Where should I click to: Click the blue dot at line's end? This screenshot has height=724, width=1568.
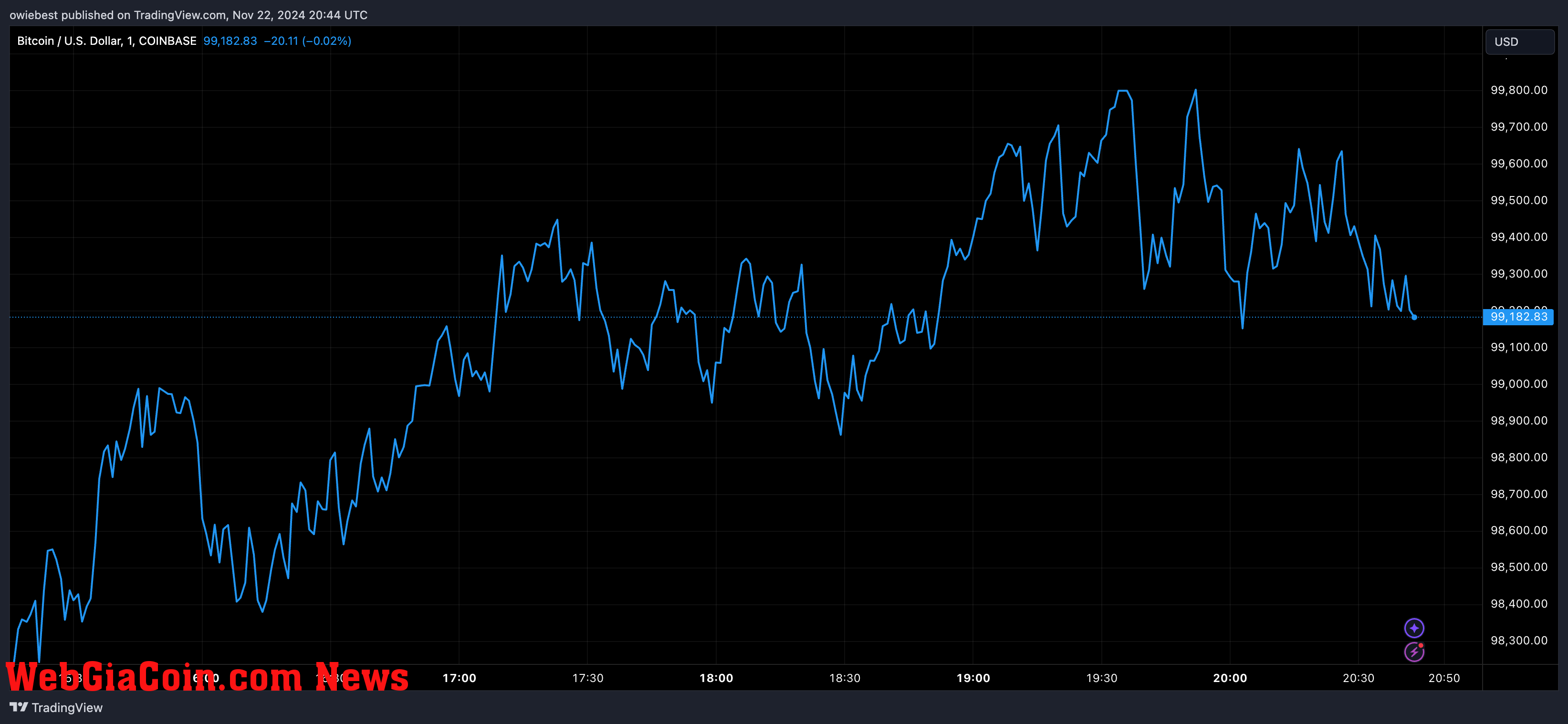(1414, 317)
